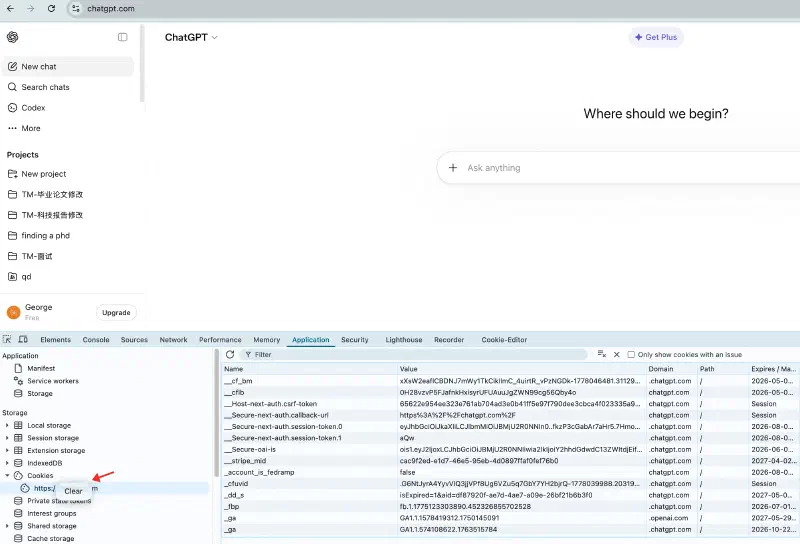Screen dimensions: 800x544
Task: Select the Application tab
Action: click(311, 340)
